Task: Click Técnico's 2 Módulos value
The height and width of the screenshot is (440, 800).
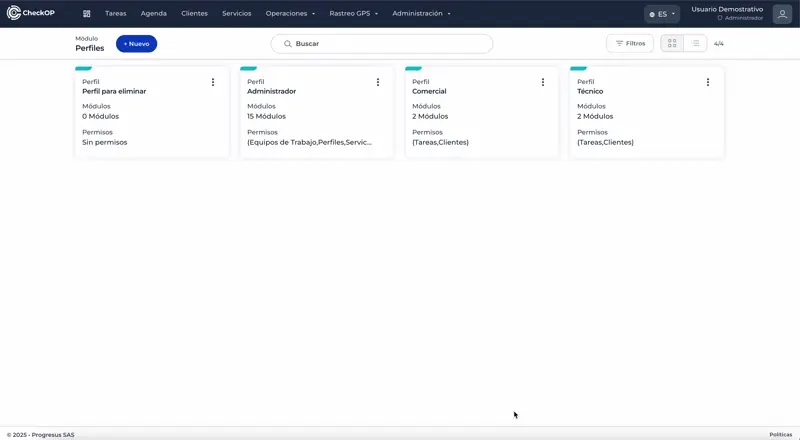Action: (x=595, y=116)
